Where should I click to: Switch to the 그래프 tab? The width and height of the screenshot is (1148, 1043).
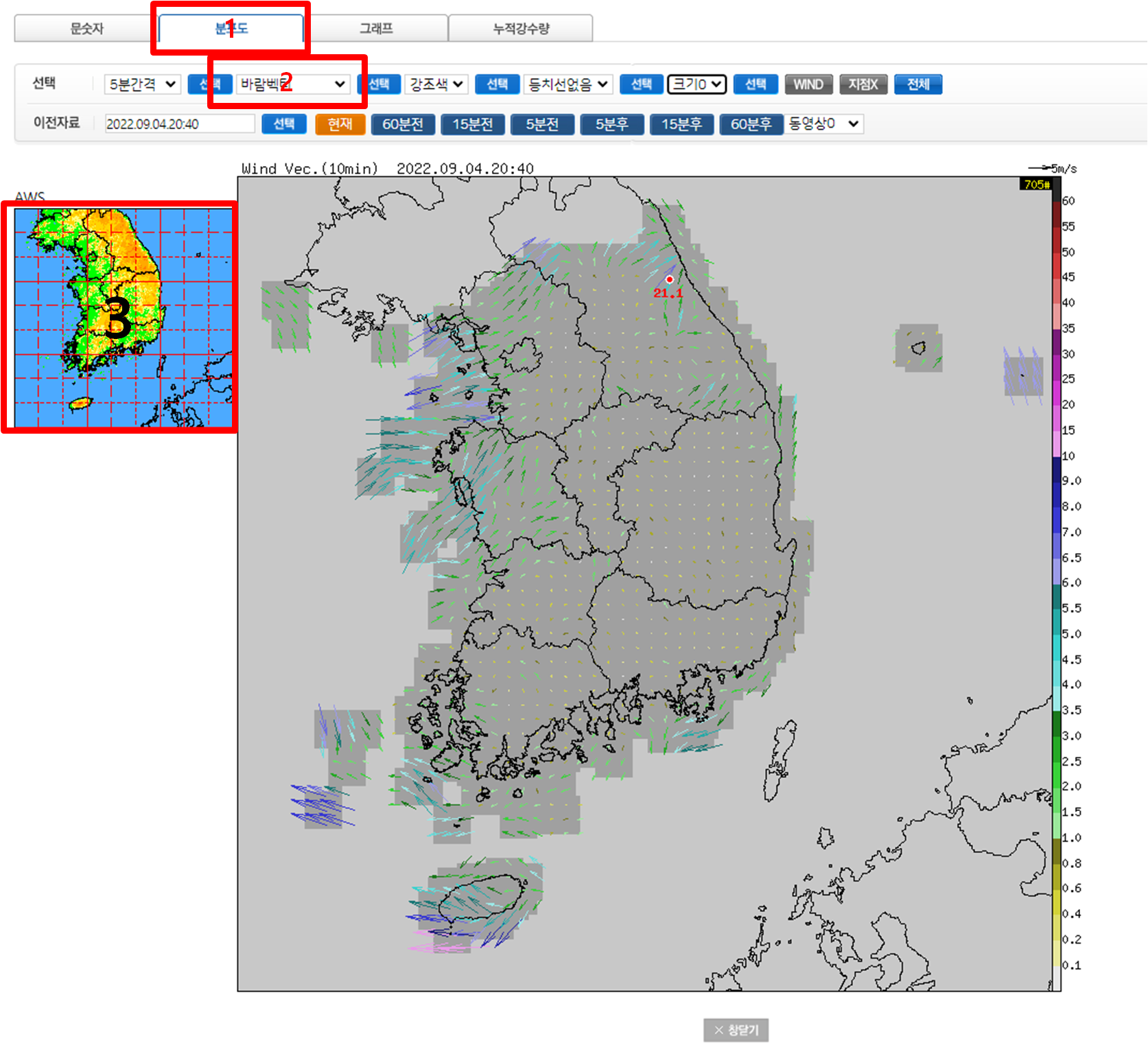376,29
